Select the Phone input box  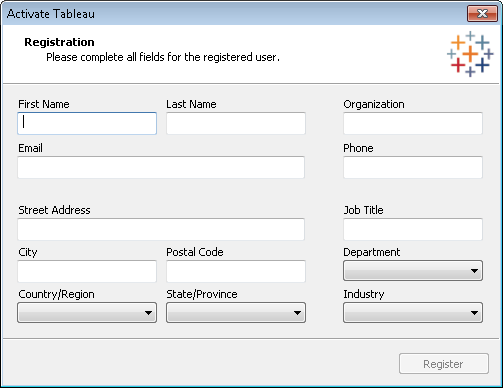pyautogui.click(x=413, y=167)
